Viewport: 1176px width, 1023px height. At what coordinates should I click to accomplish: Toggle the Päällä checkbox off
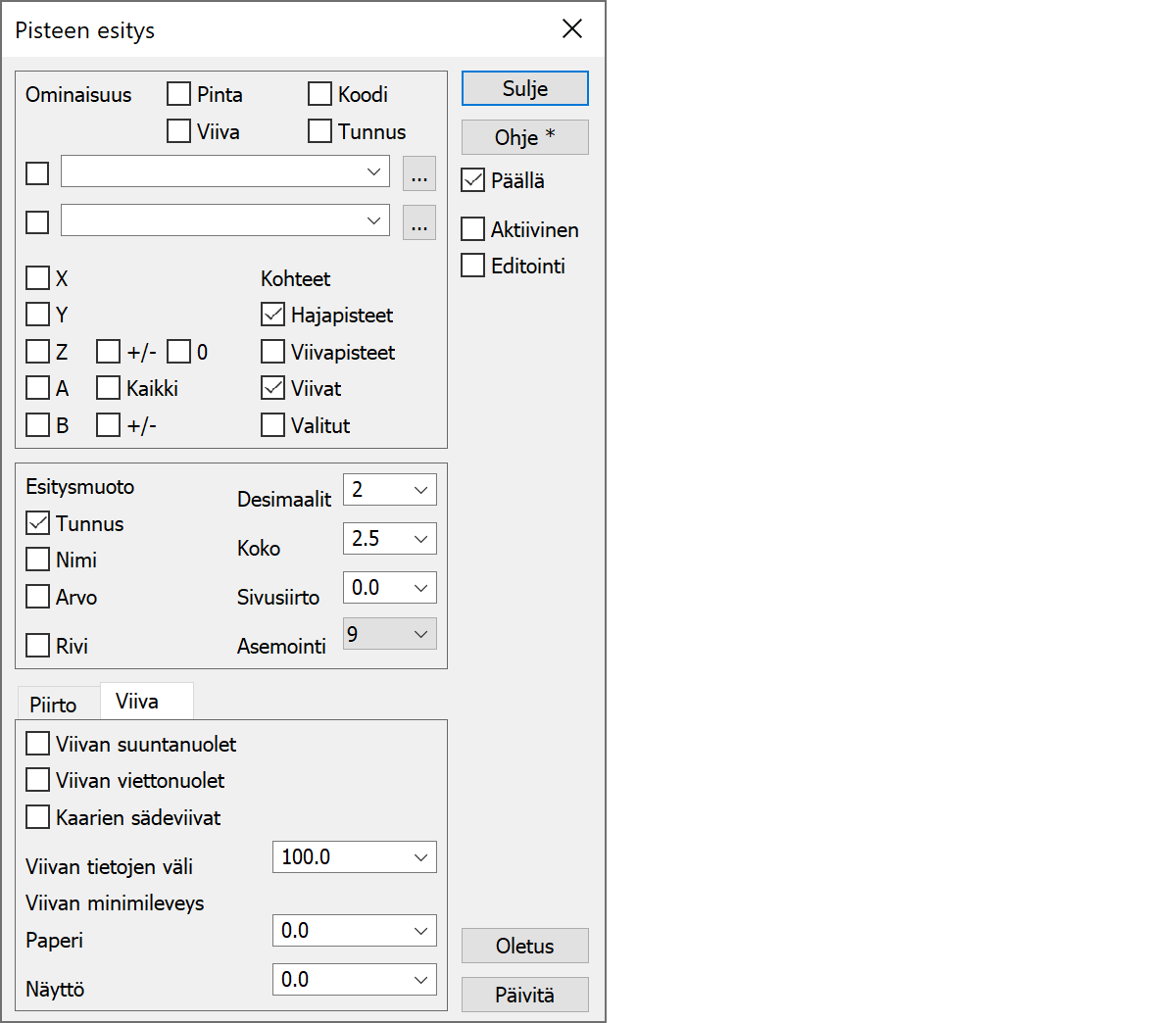[x=473, y=180]
